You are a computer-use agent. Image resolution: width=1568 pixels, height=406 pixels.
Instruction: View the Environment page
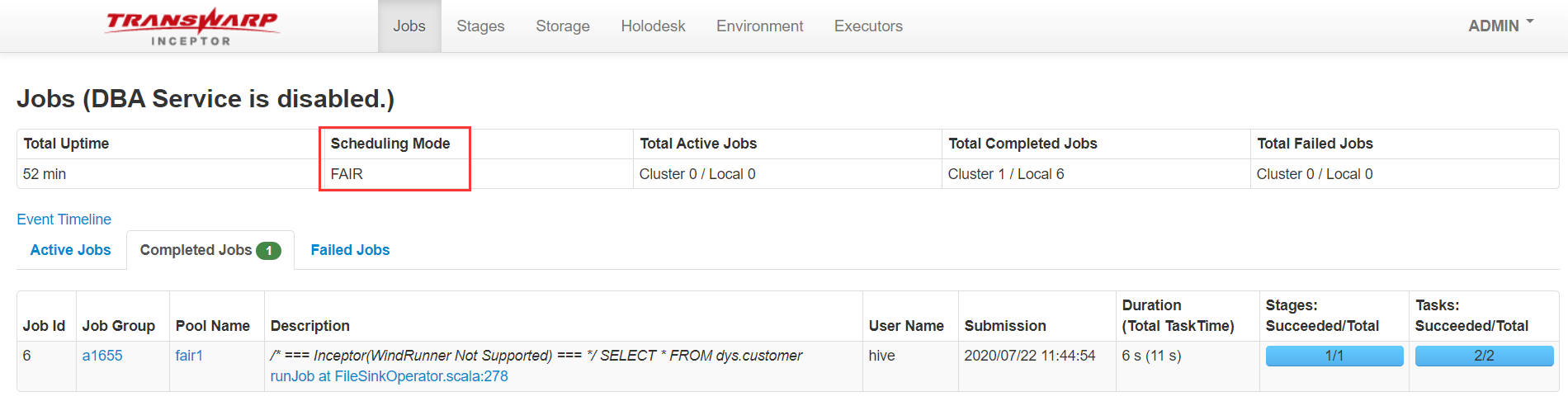(x=759, y=26)
